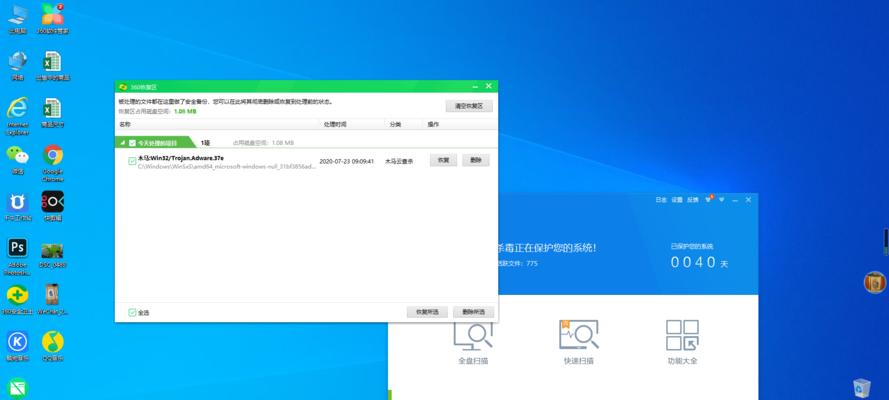Close the 360杀毒 main window
Screen dimensions: 889x400
coord(748,200)
